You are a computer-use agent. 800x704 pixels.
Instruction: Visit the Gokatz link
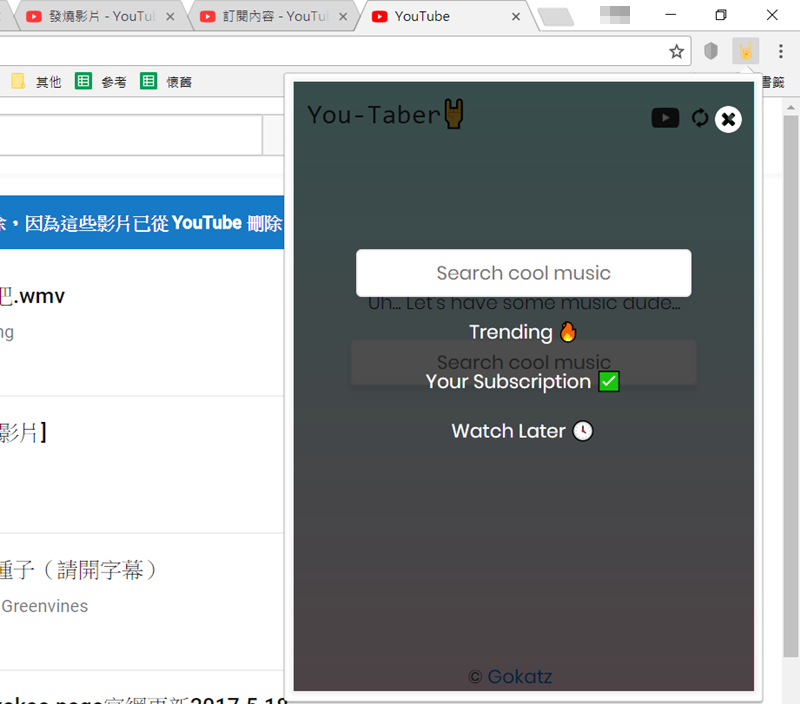pyautogui.click(x=519, y=676)
